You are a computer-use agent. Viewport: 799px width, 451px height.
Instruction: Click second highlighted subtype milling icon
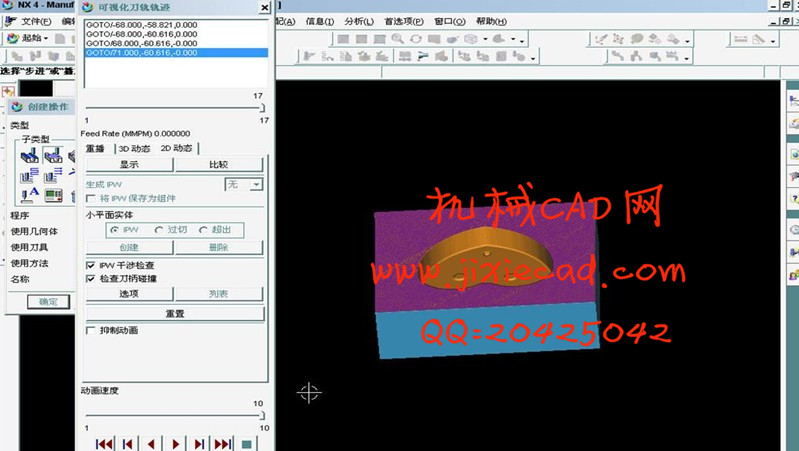(52, 155)
